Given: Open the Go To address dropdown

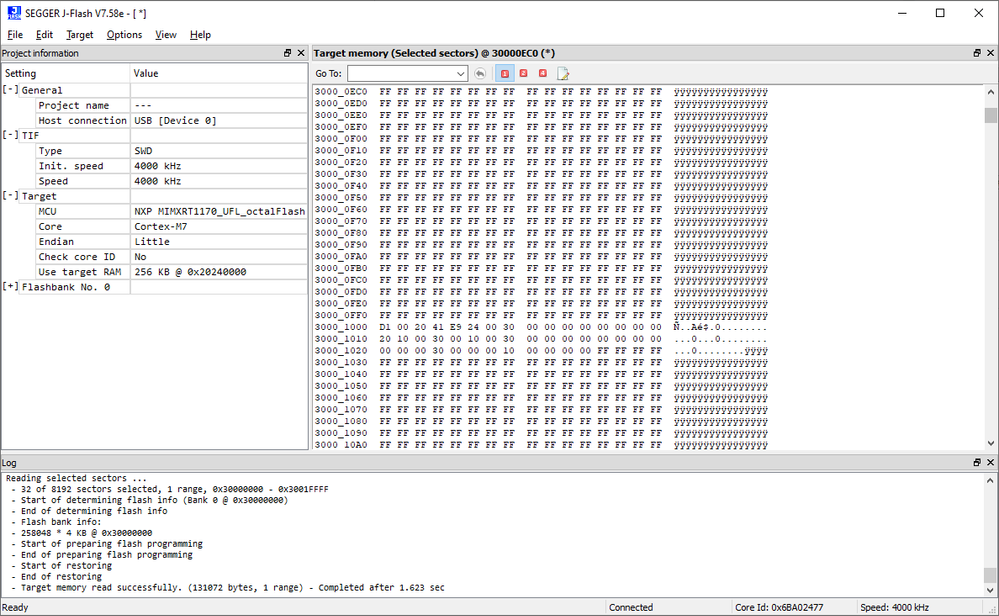Looking at the screenshot, I should [x=461, y=74].
